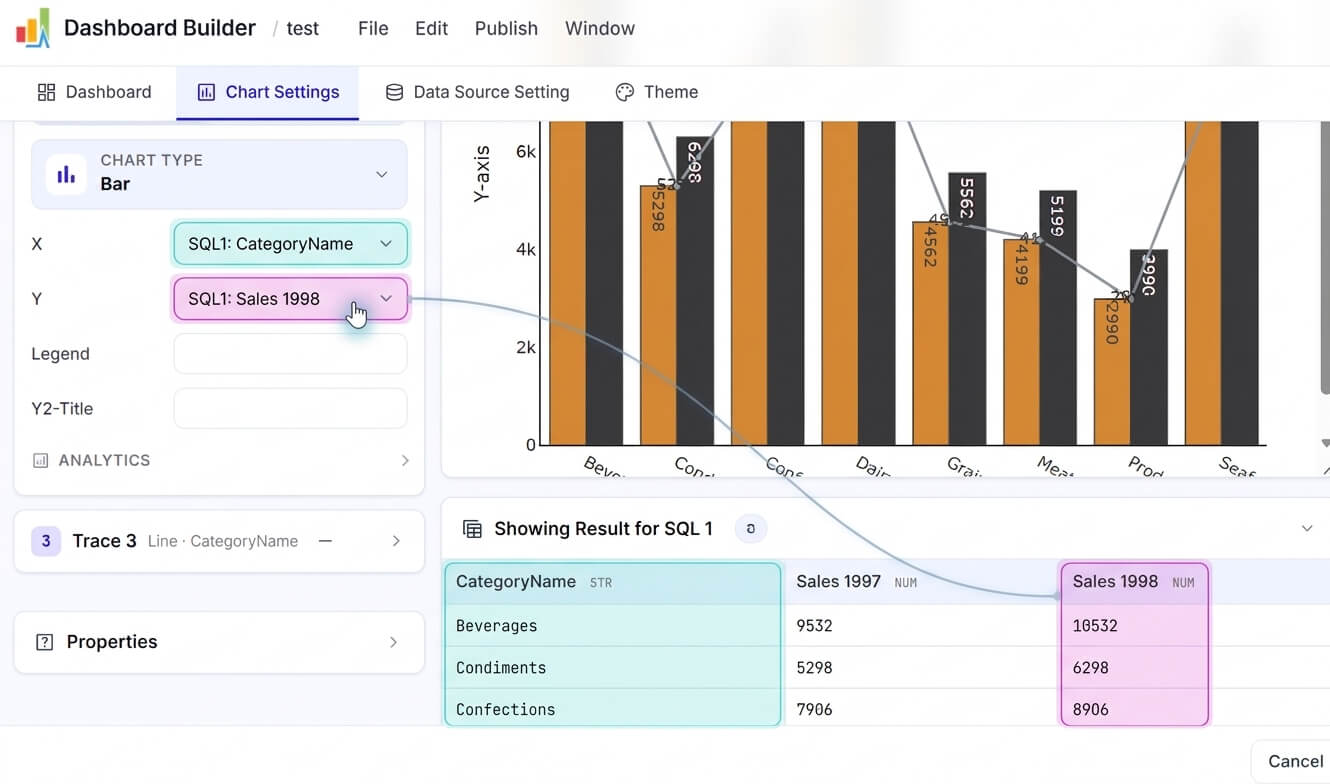Screen dimensions: 1330x784
Task: Open X axis SQL1: CategoryName dropdown
Action: [x=290, y=244]
